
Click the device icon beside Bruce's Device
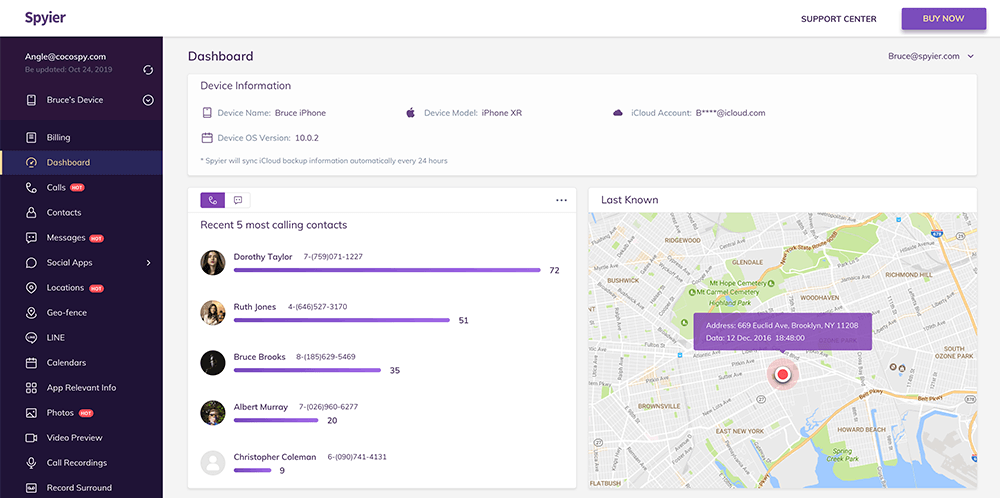click(x=31, y=100)
